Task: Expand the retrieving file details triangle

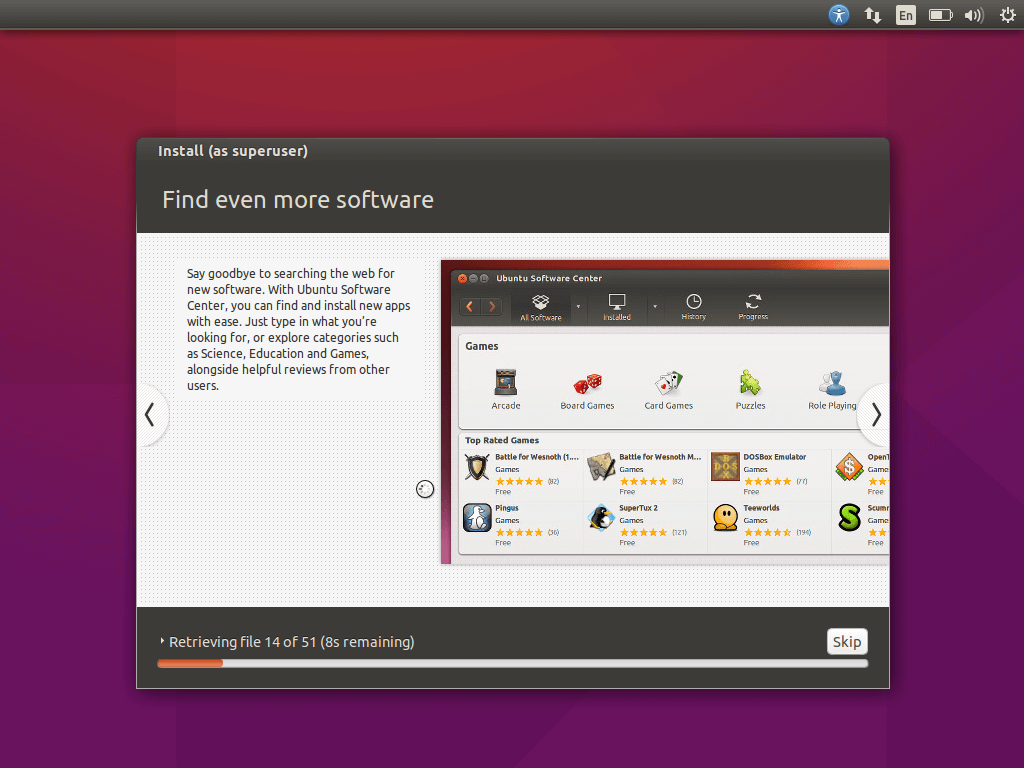Action: (x=162, y=642)
